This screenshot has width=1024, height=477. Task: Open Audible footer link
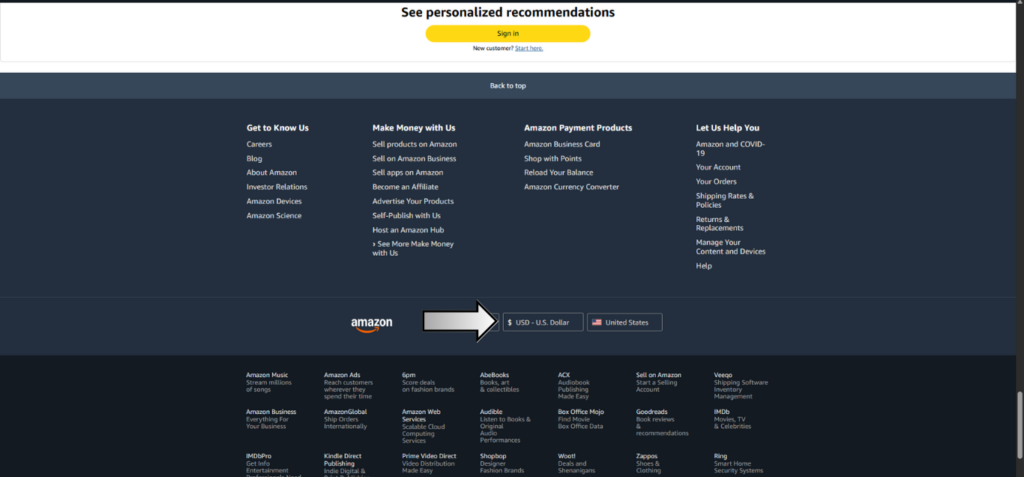pos(505,426)
